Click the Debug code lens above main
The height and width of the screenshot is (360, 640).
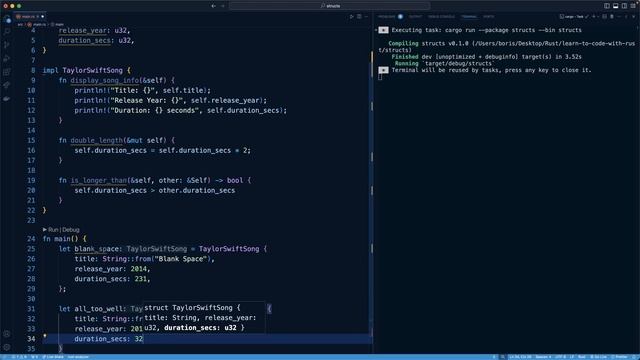click(x=71, y=230)
